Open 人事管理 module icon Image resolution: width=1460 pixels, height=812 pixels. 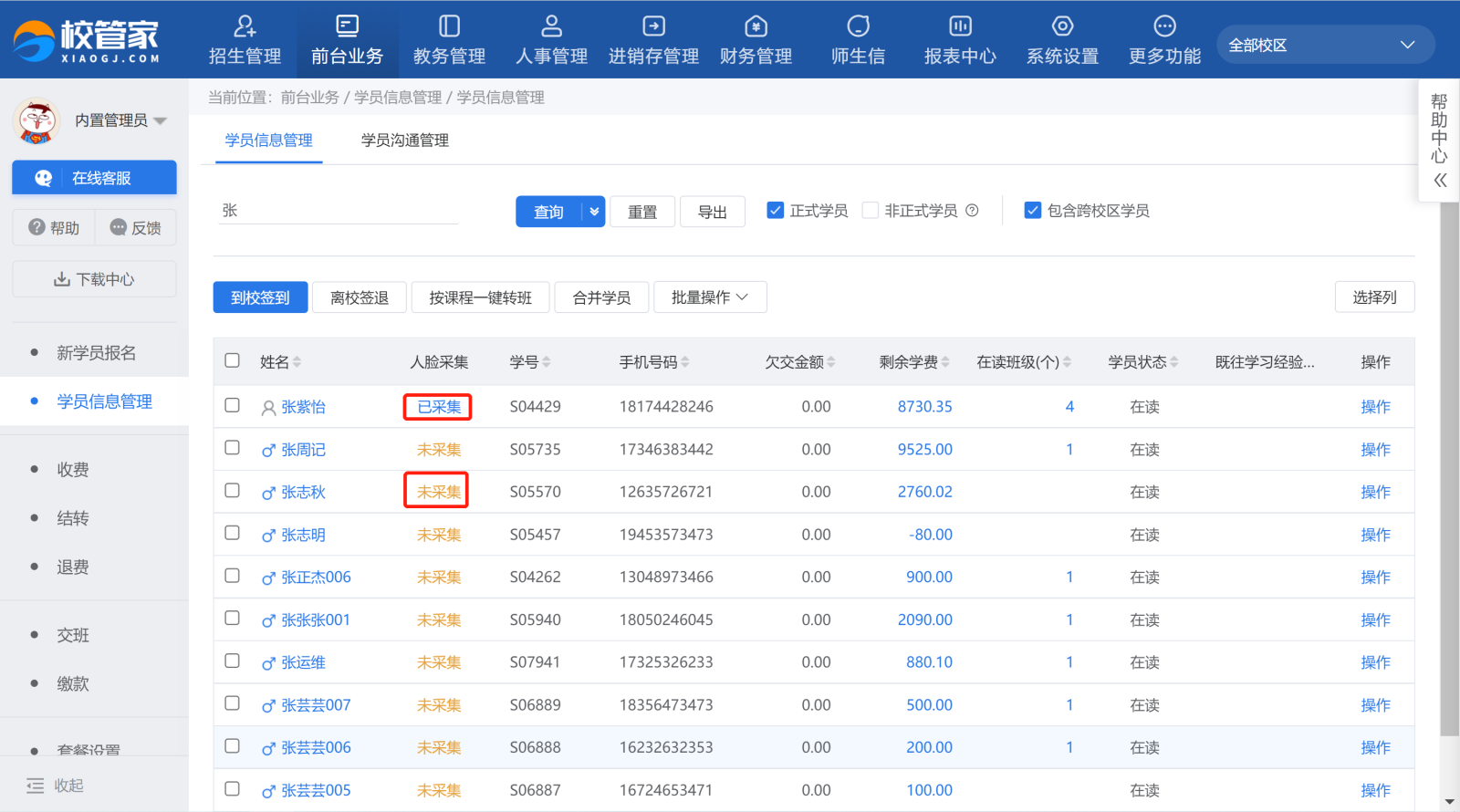pyautogui.click(x=551, y=26)
